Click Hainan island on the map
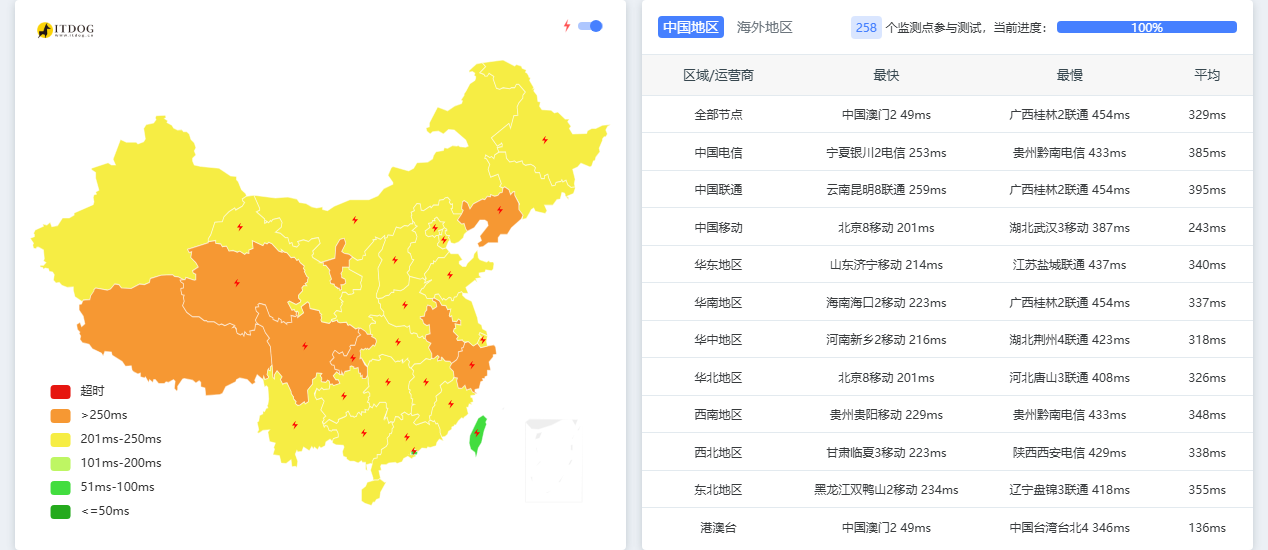The image size is (1268, 550). [373, 491]
